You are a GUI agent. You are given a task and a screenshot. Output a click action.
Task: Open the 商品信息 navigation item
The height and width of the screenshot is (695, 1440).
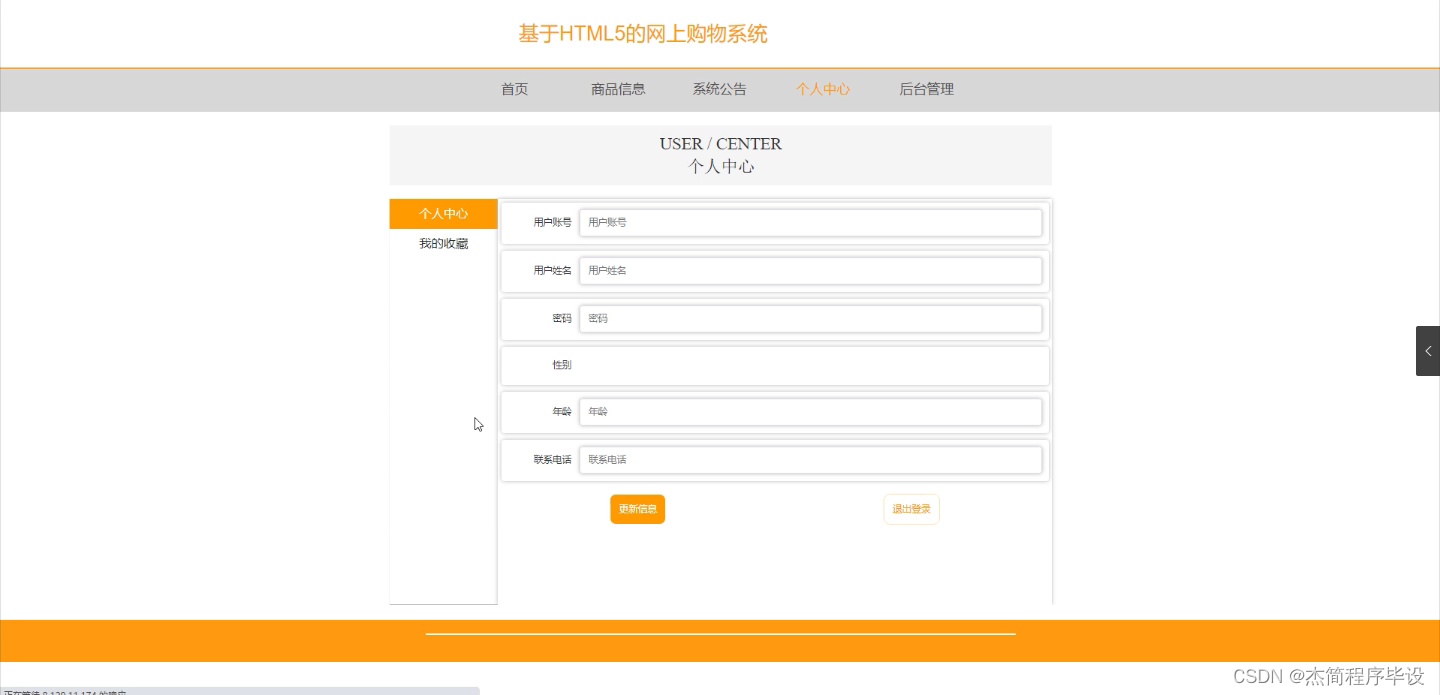[x=618, y=89]
